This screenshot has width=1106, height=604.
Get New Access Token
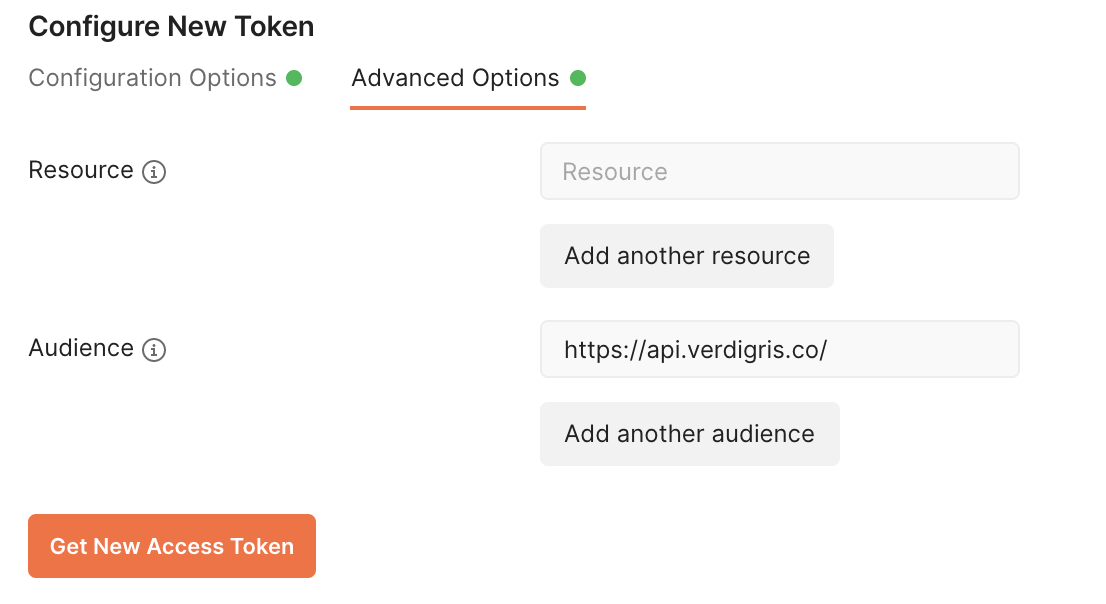click(171, 546)
